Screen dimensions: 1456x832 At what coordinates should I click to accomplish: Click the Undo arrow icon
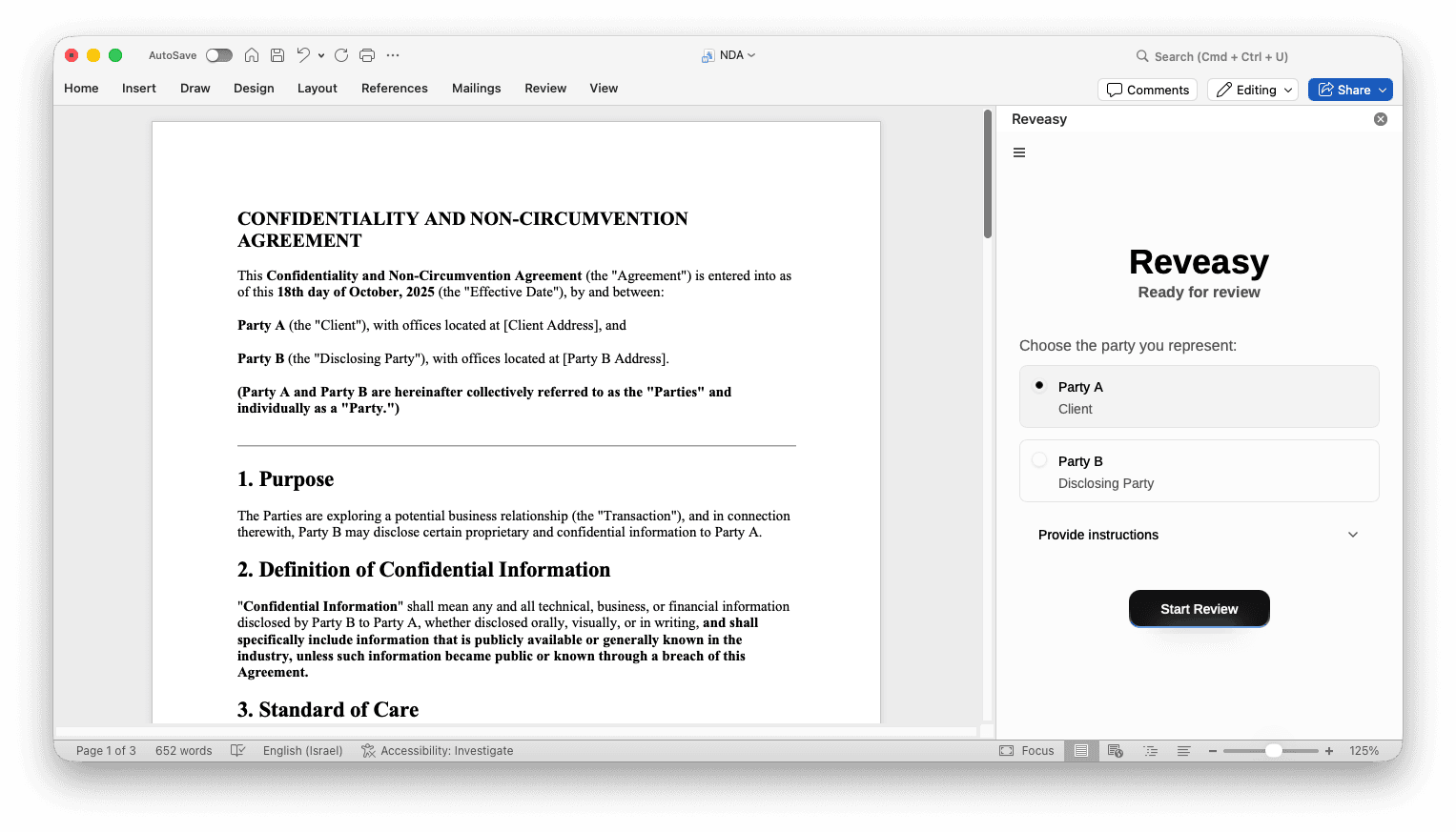(303, 55)
